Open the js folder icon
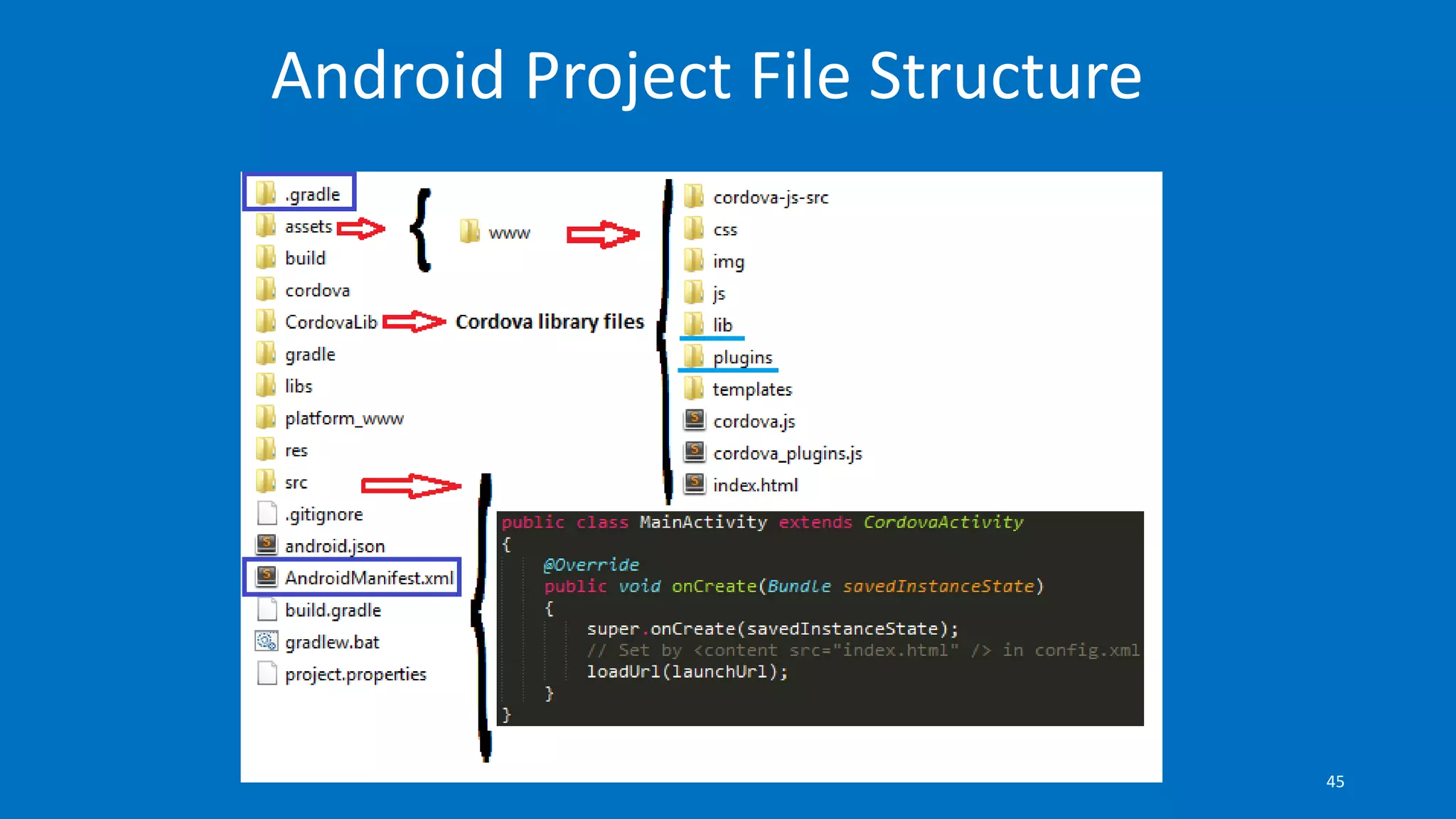This screenshot has width=1456, height=819. [694, 292]
